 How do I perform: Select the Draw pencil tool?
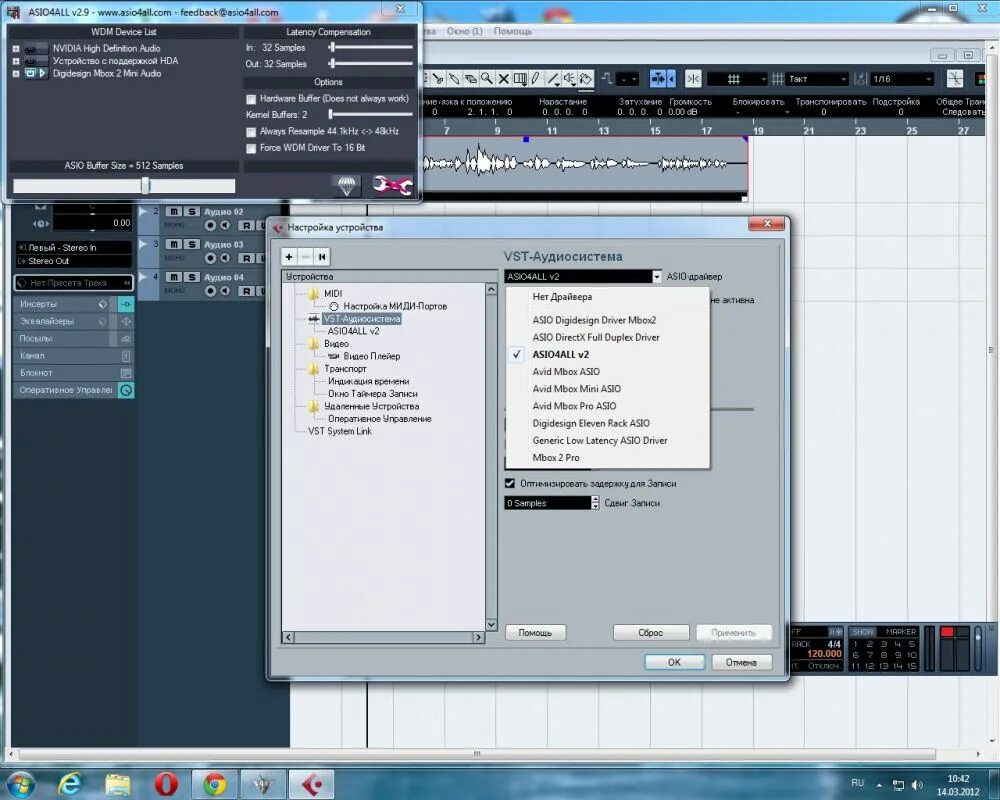pyautogui.click(x=536, y=78)
